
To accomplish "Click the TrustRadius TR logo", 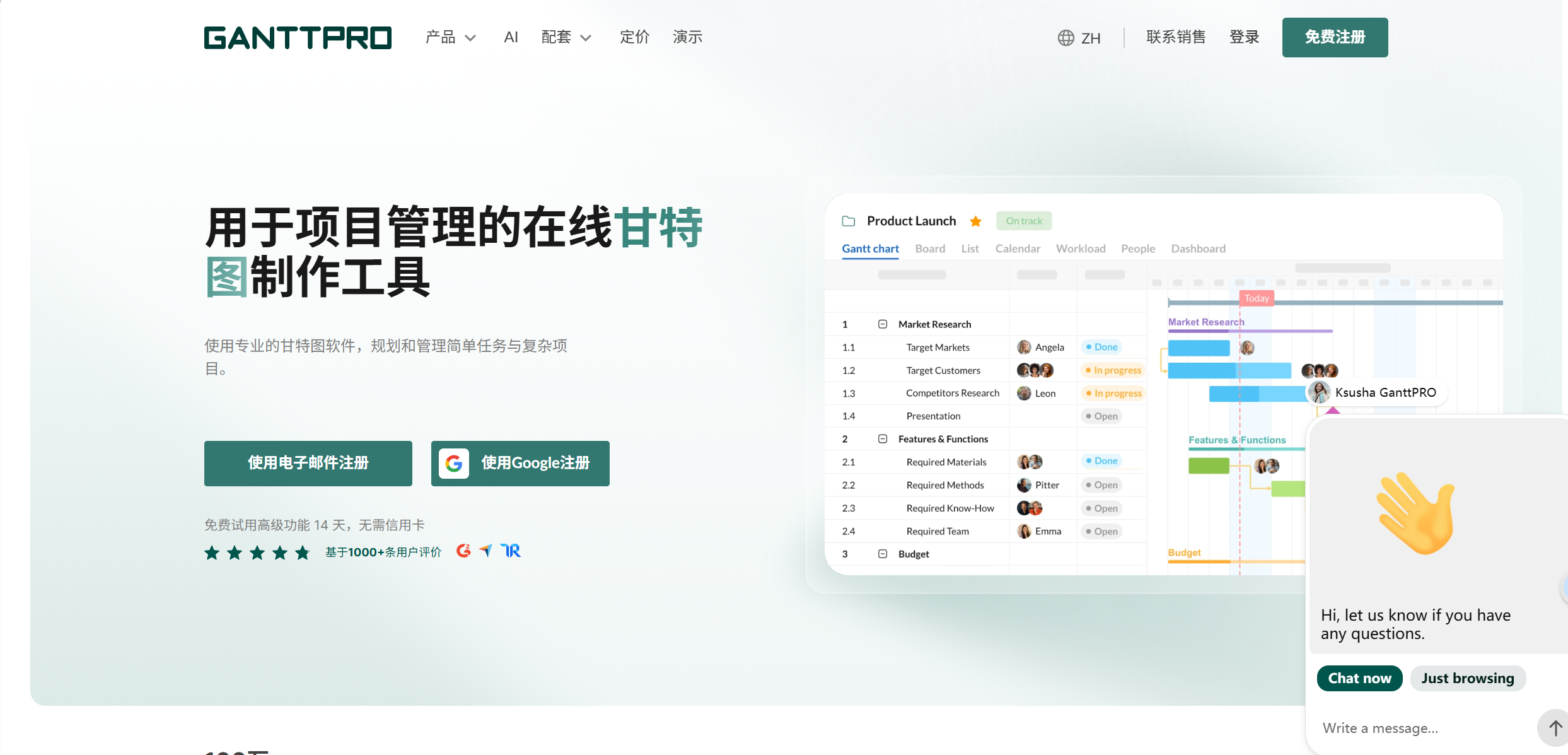I will pos(511,551).
